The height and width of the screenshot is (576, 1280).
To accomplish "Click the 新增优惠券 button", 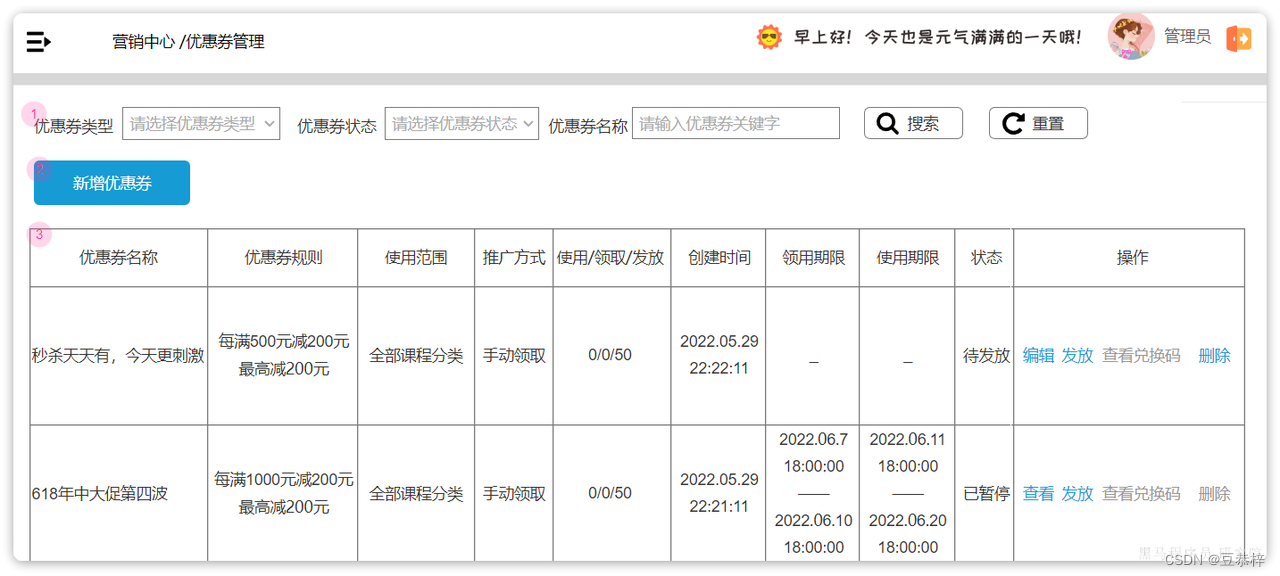I will [112, 183].
